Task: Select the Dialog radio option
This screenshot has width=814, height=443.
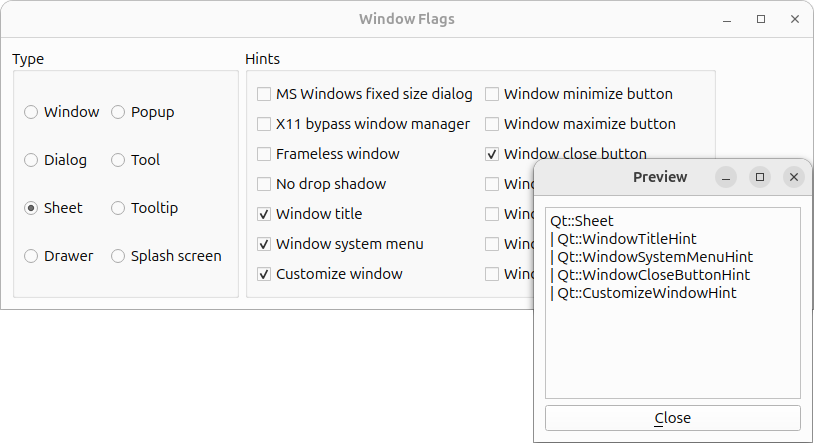Action: (x=32, y=160)
